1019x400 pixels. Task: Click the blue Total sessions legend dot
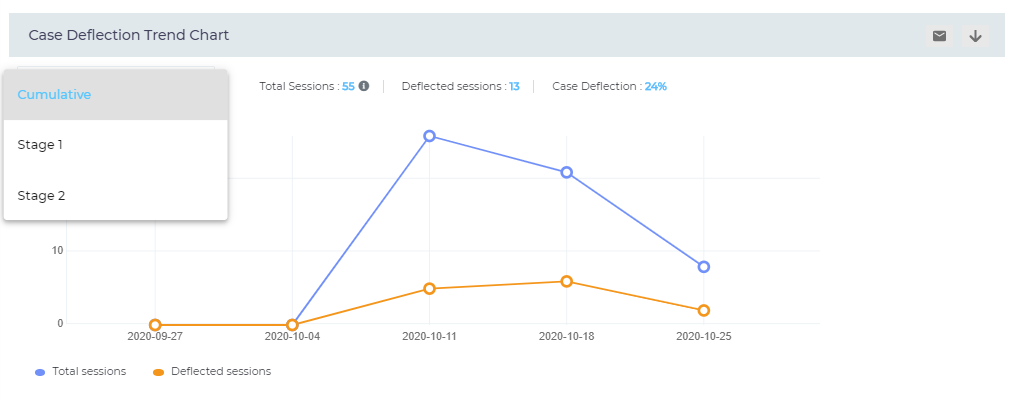pos(40,372)
